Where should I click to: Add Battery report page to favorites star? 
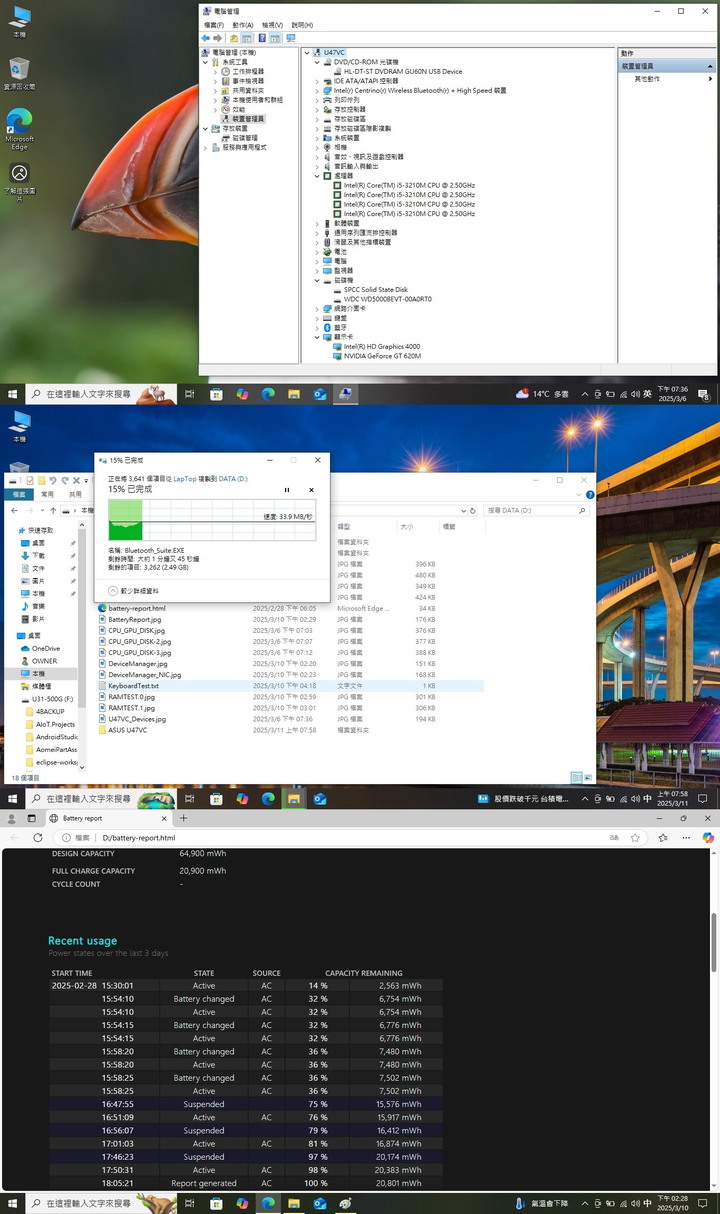(x=635, y=838)
